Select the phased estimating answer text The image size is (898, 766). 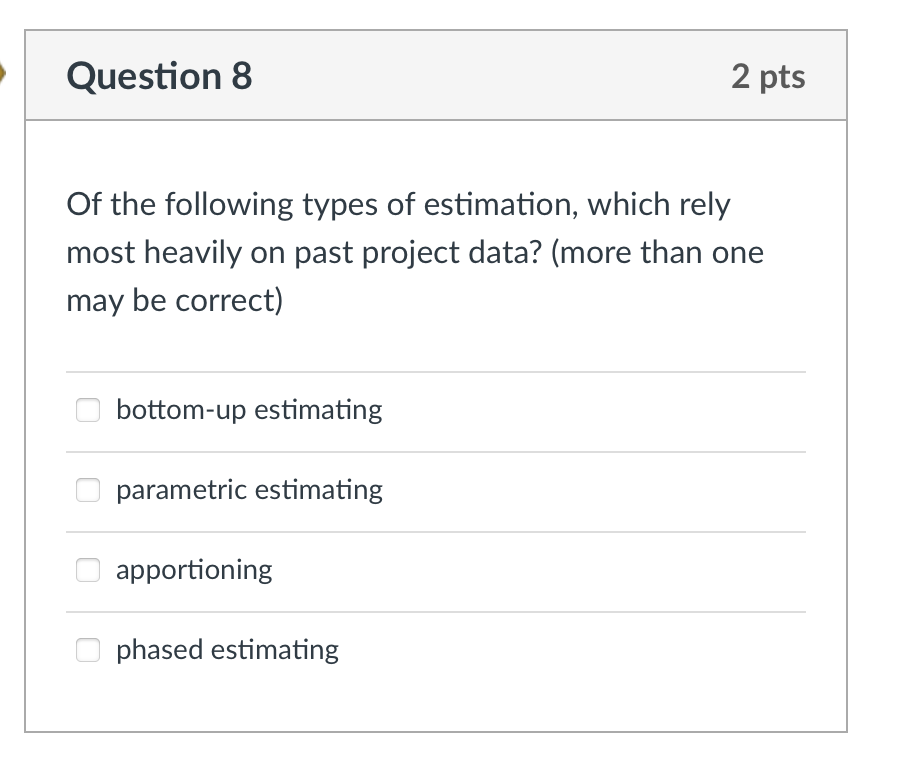pos(227,650)
